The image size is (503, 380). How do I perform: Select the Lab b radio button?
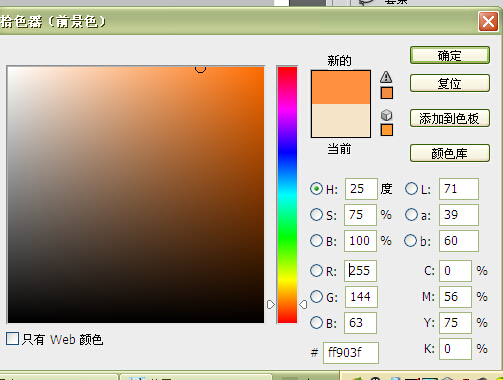point(410,240)
